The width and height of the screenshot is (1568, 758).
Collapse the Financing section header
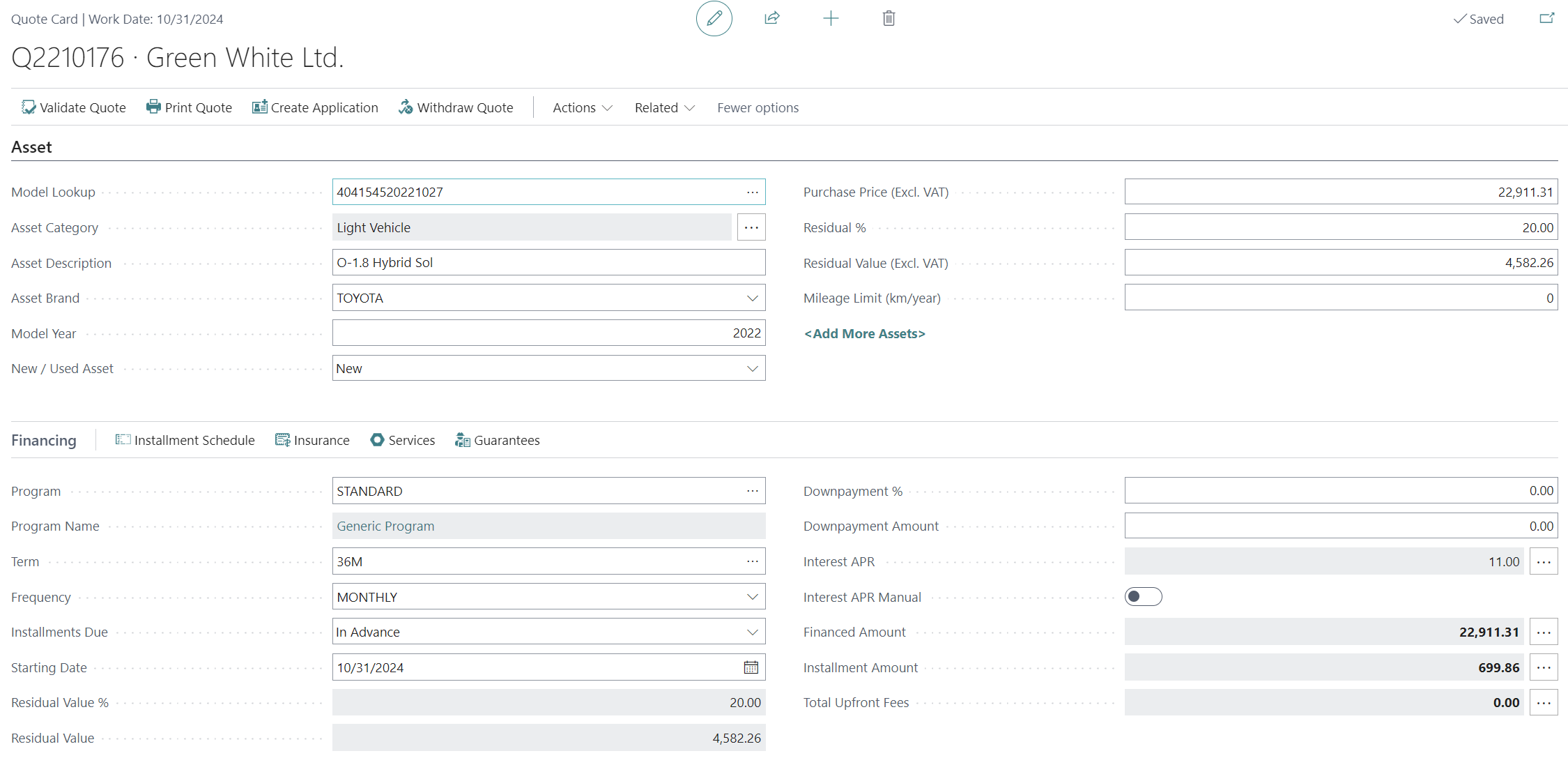click(43, 440)
